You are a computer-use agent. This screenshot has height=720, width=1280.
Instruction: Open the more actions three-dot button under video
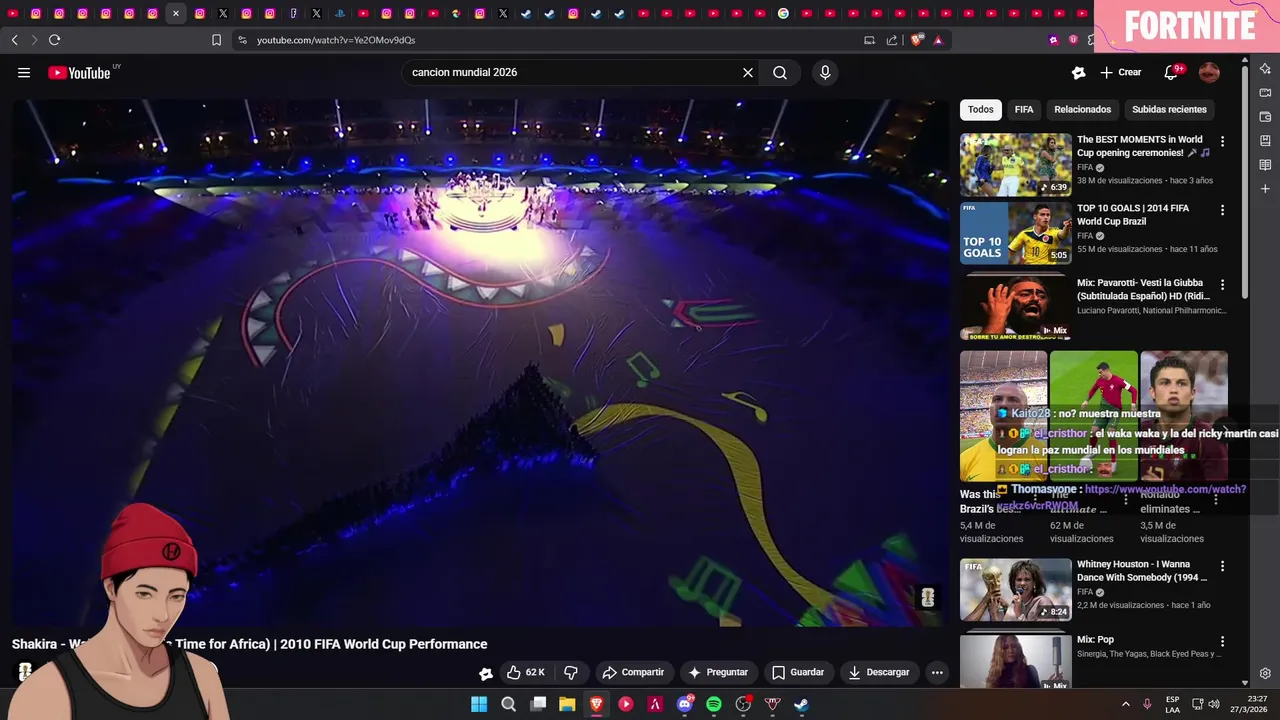point(937,673)
